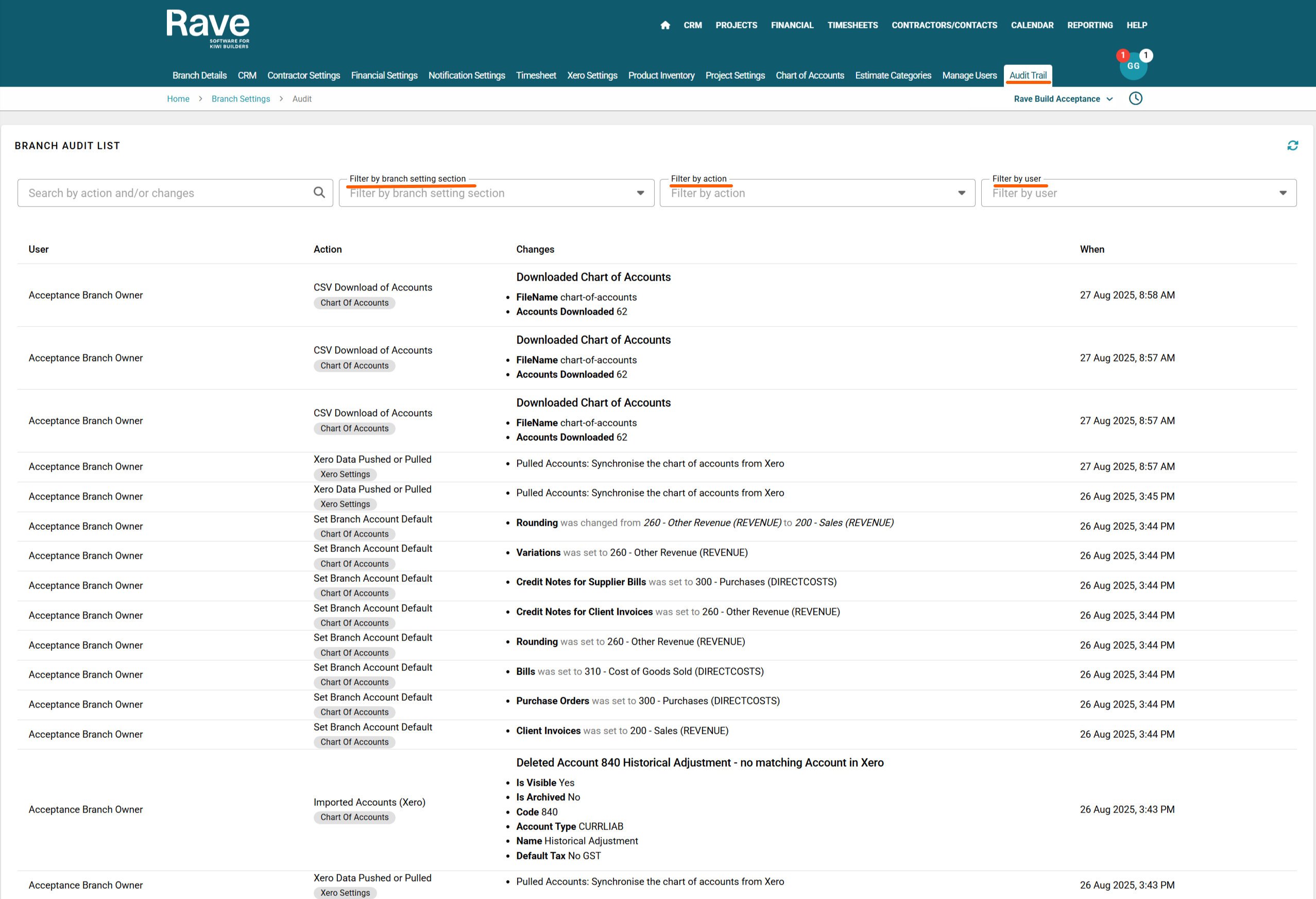1316x899 pixels.
Task: Click the timestamp 26 Aug 2025, 3:45 PM
Action: pyautogui.click(x=1126, y=496)
